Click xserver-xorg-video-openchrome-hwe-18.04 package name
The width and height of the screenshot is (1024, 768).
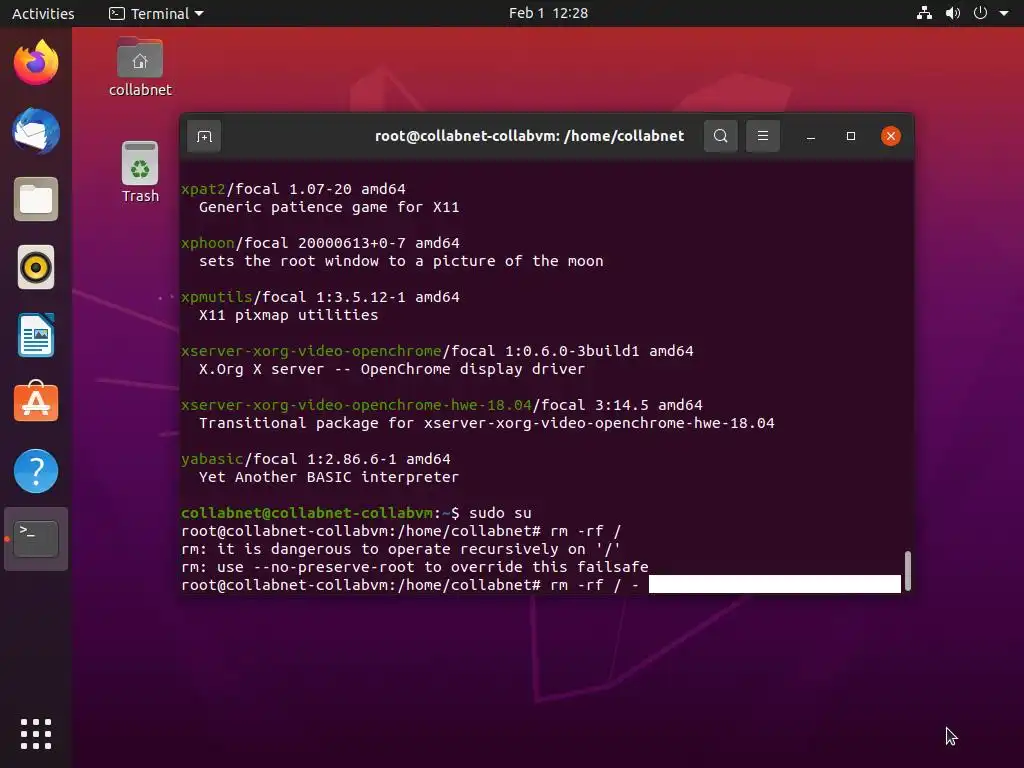pyautogui.click(x=357, y=405)
